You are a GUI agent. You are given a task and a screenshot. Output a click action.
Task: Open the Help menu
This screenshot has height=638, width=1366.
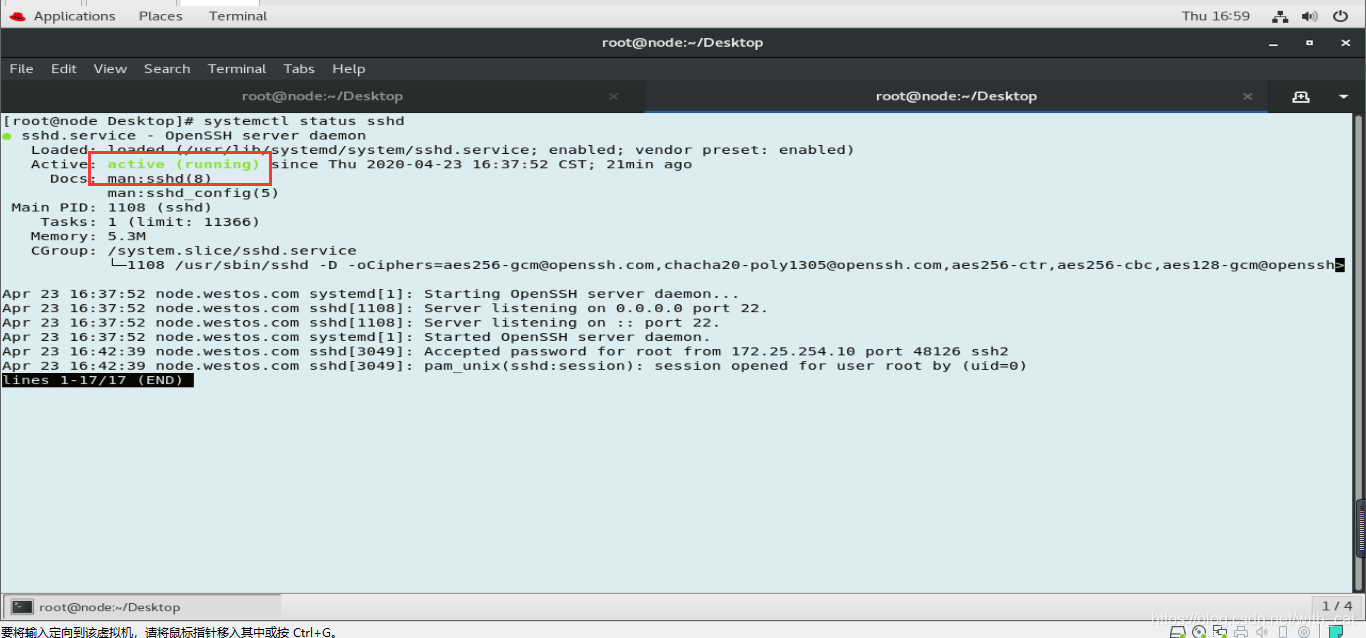pos(349,69)
